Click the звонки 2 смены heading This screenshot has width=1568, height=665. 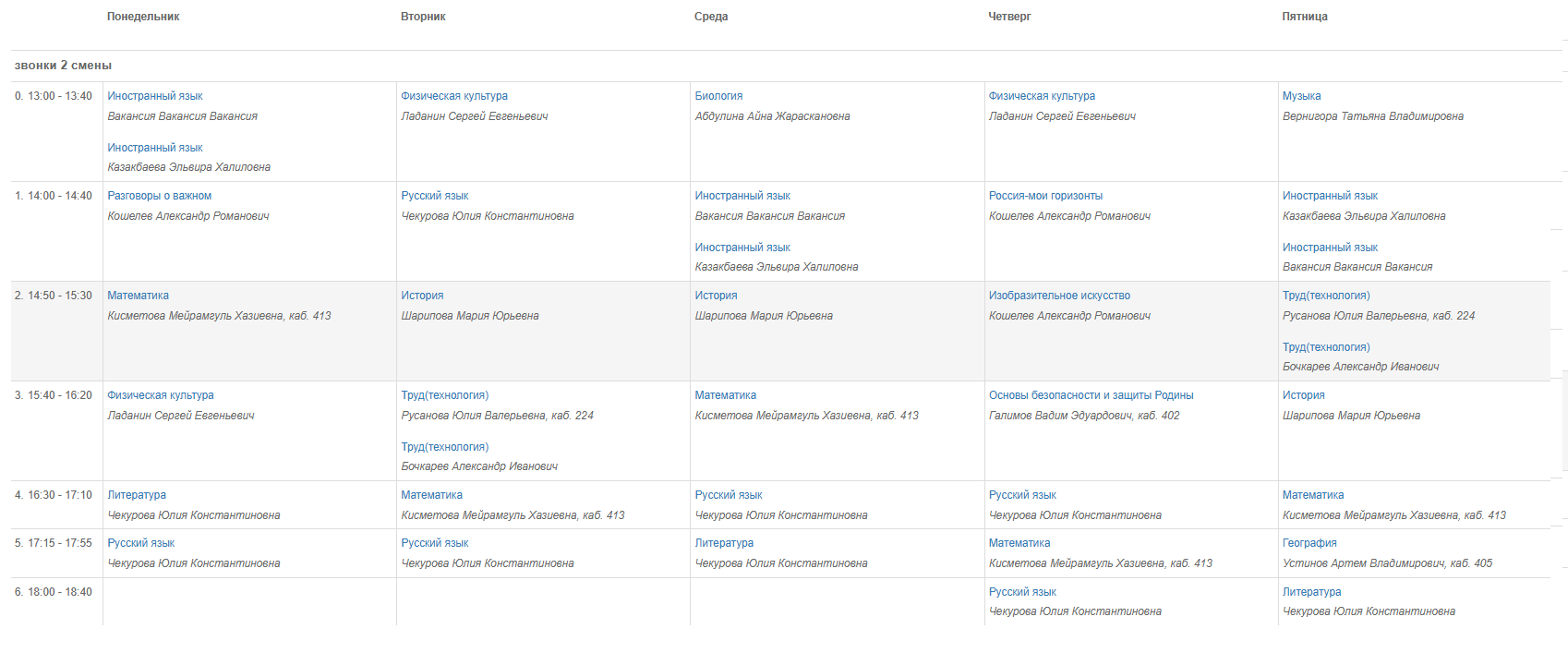[x=63, y=66]
